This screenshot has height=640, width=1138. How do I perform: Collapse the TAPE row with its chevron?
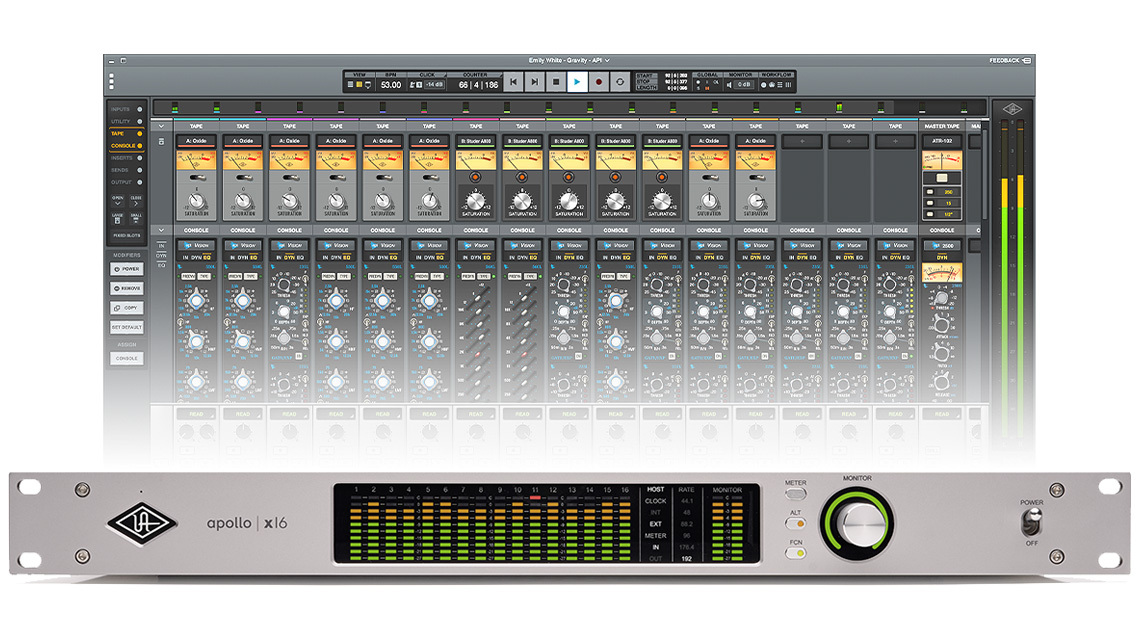(x=161, y=126)
